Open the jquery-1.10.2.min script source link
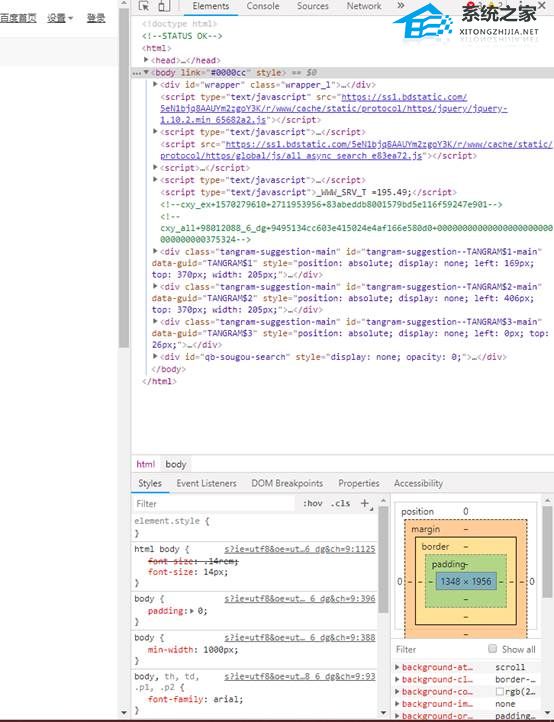 point(334,109)
